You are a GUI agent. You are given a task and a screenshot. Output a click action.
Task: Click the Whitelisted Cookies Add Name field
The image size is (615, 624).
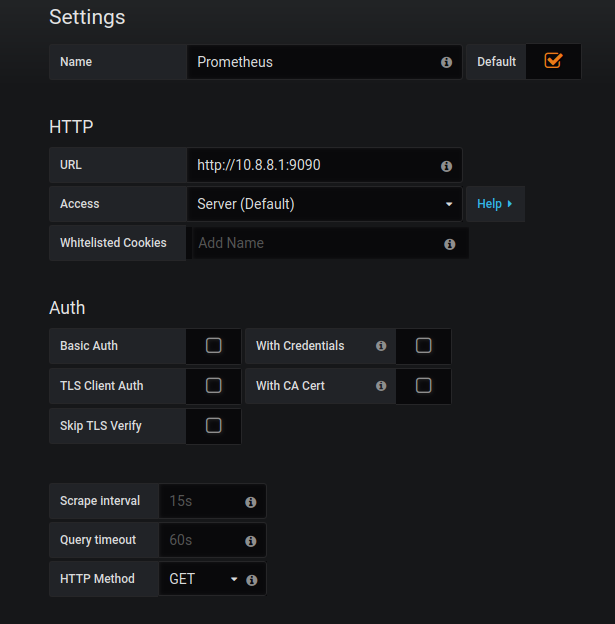[315, 243]
